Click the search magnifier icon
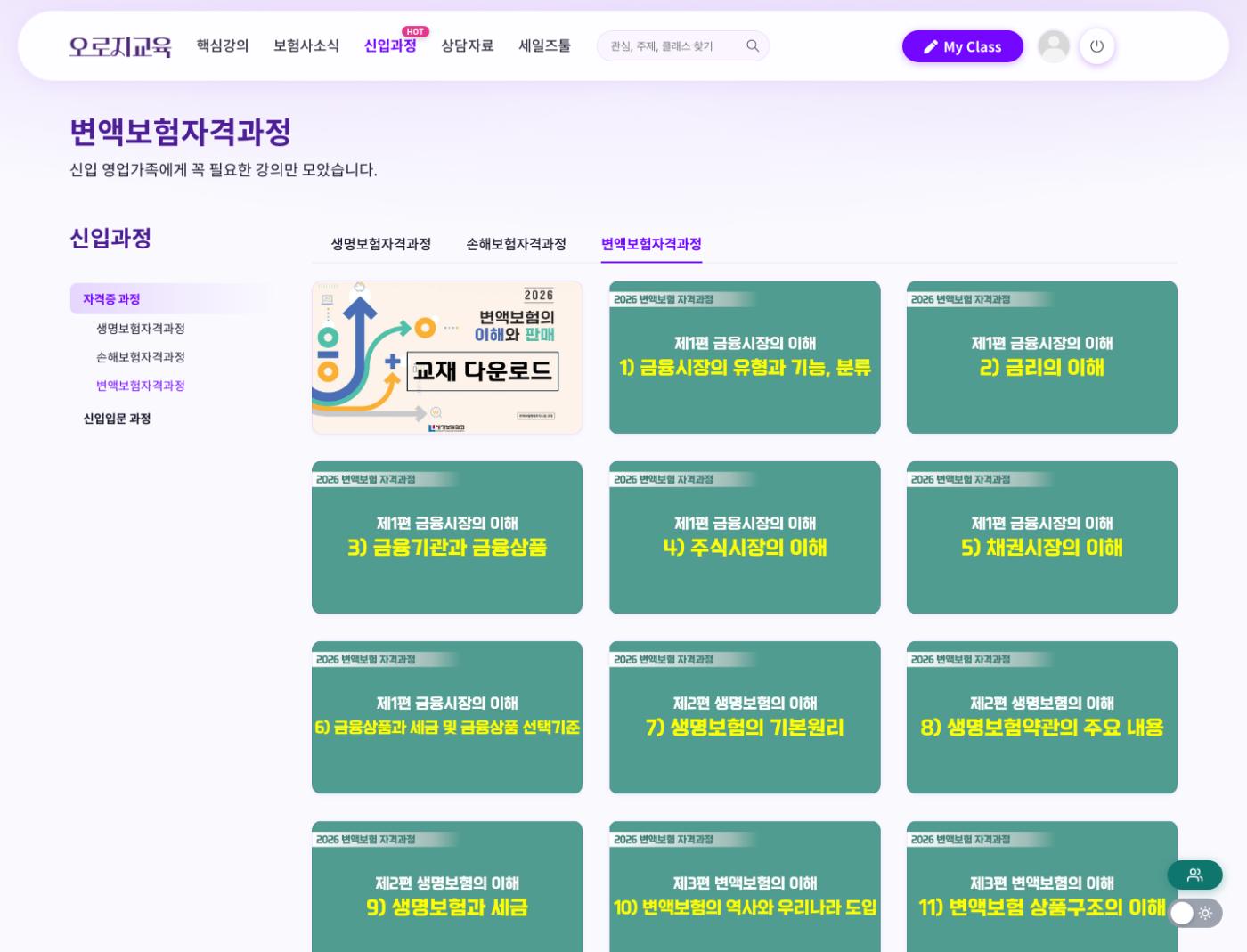The height and width of the screenshot is (952, 1247). tap(753, 46)
